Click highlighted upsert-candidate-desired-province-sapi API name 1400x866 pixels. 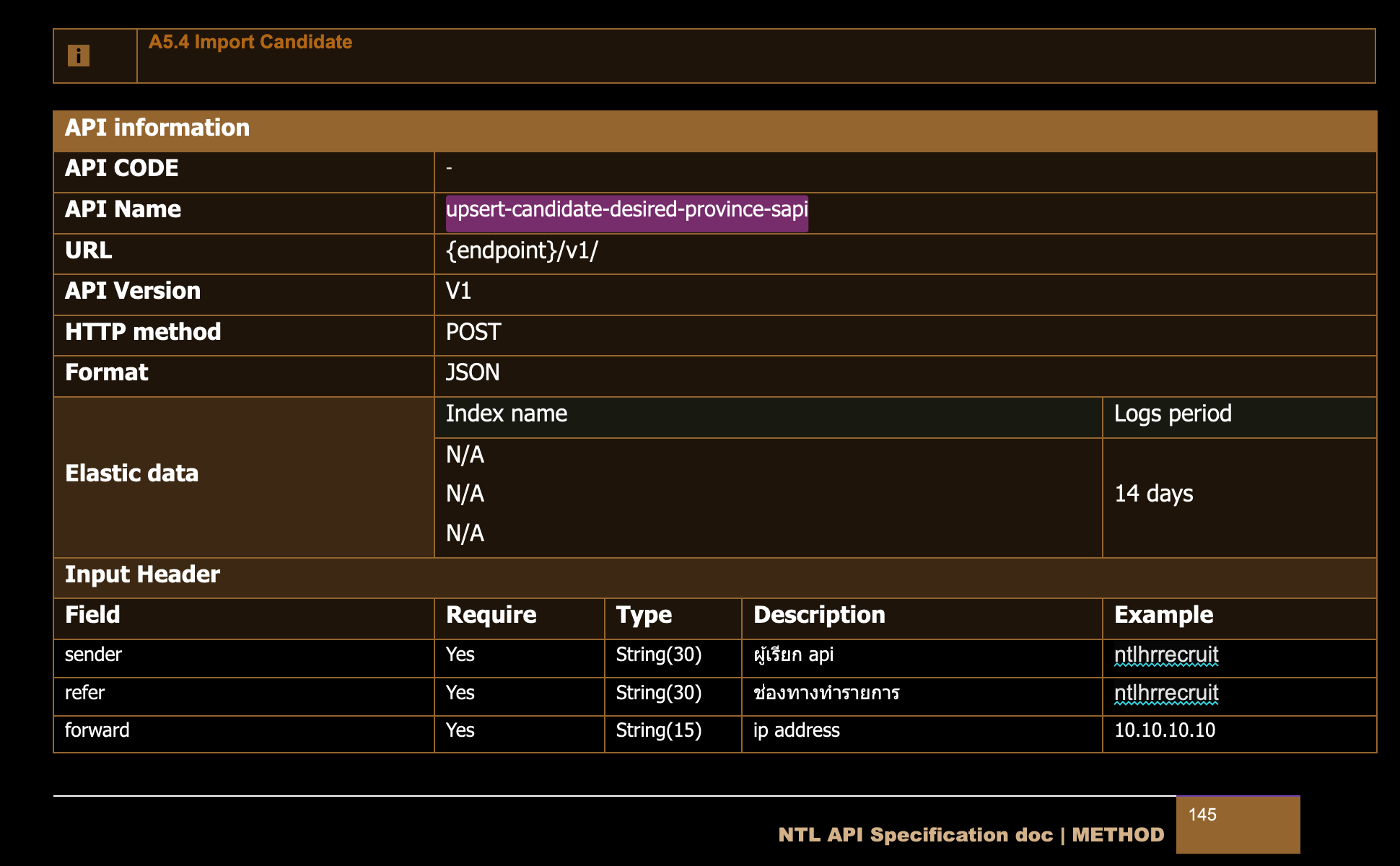coord(626,210)
